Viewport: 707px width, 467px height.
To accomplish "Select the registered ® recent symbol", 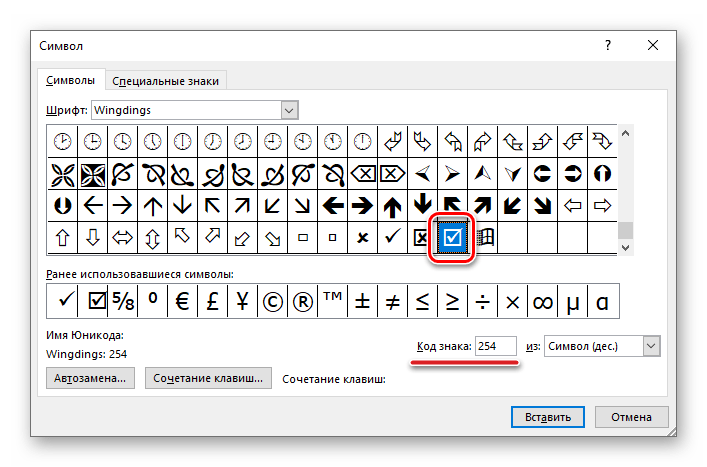I will point(302,299).
